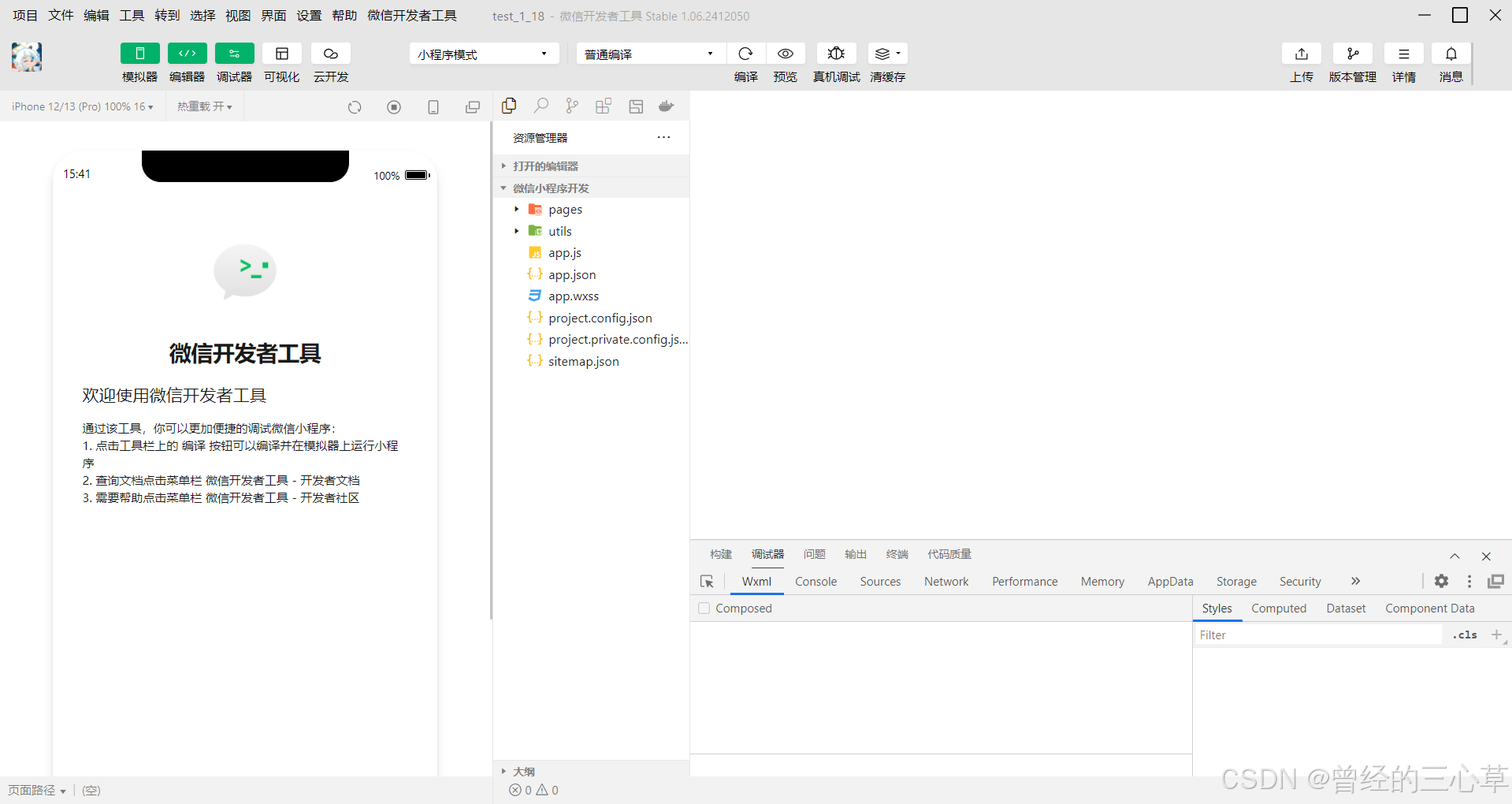This screenshot has height=804, width=1512.
Task: Switch to the Computed styles tab
Action: coord(1279,609)
